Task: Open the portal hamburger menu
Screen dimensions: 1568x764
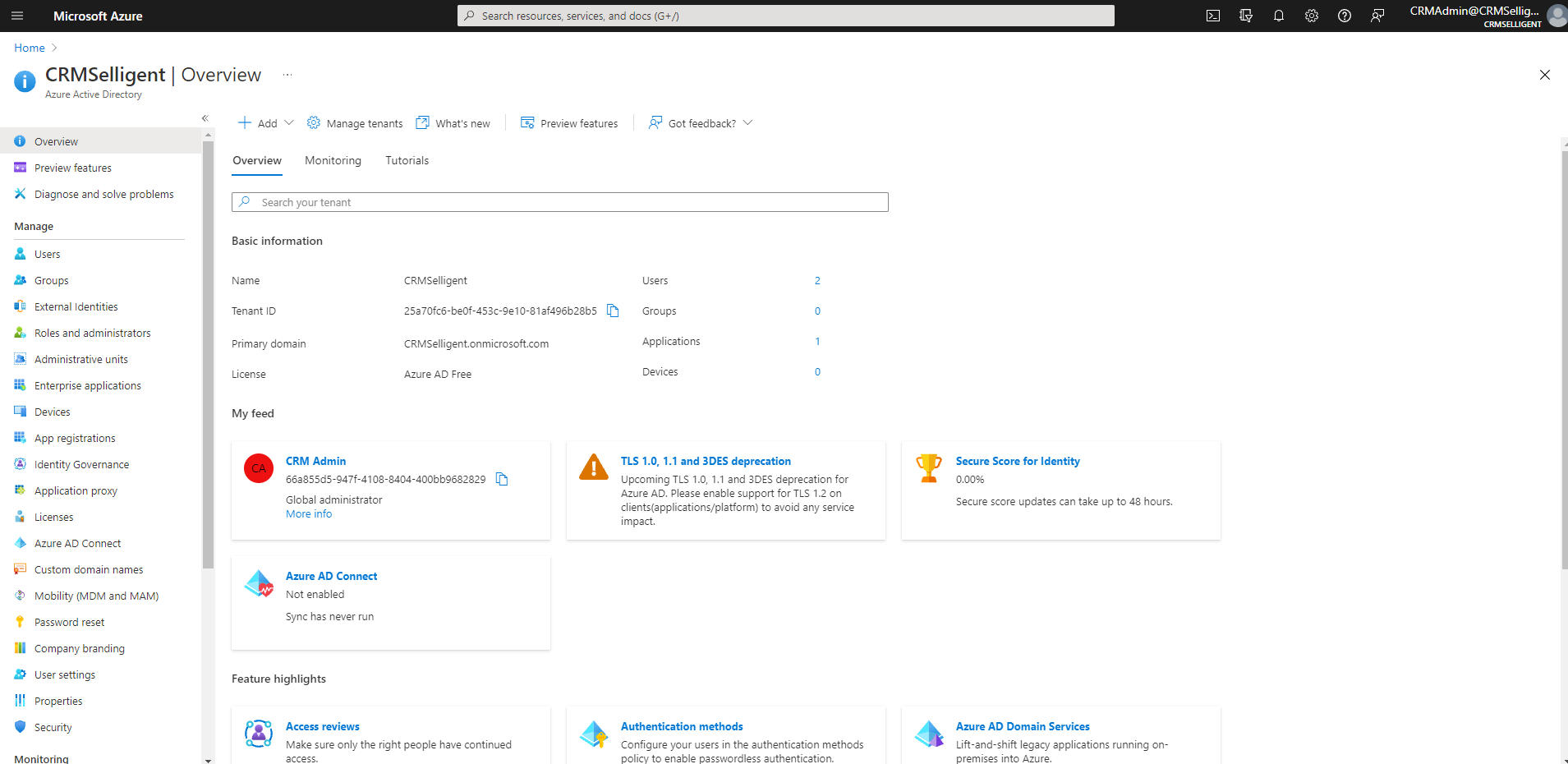Action: 17,16
